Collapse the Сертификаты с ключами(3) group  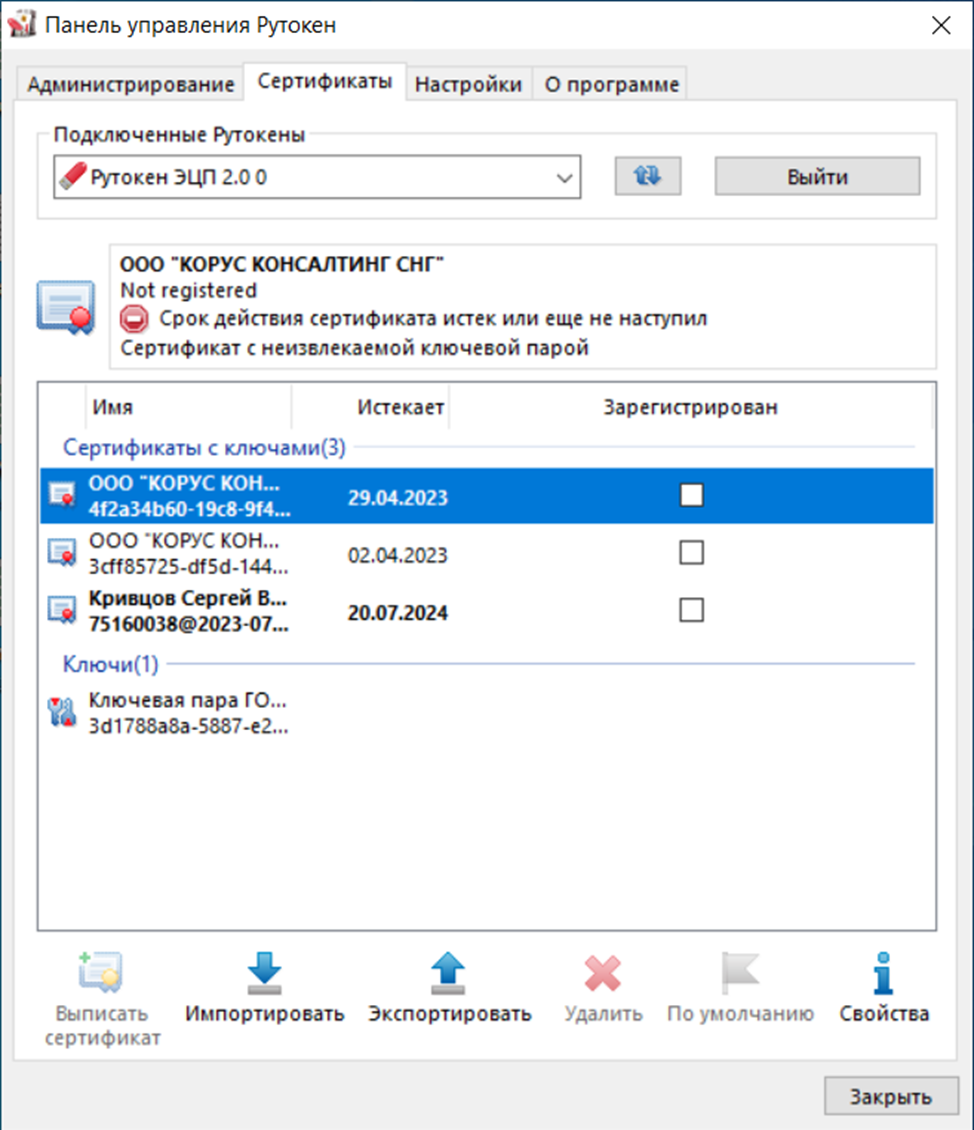point(204,448)
